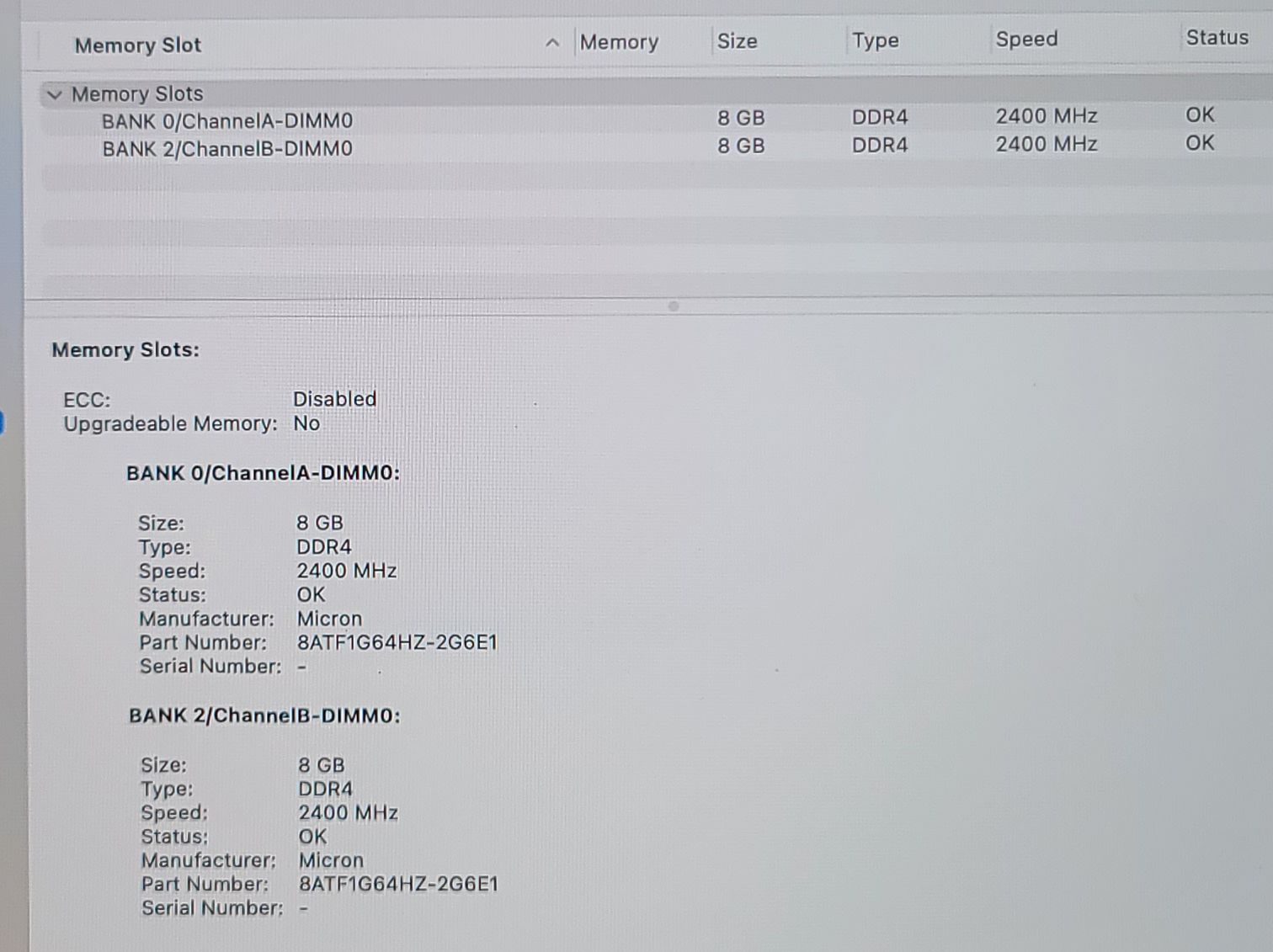Click the 8 GB size cell for BANK 0
The height and width of the screenshot is (952, 1273).
(741, 118)
